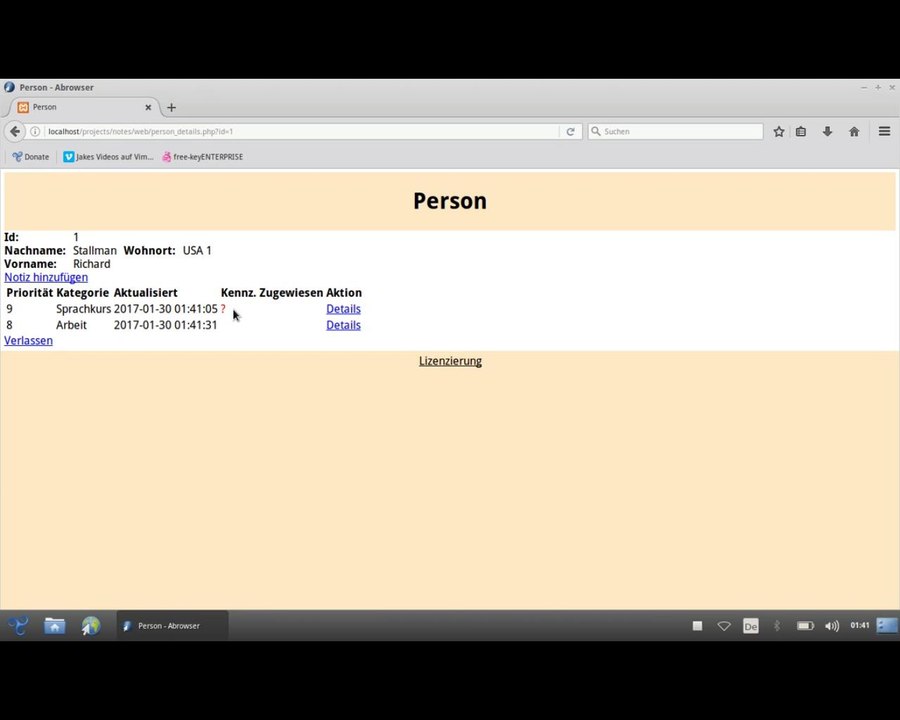Open the workspace switcher icon
The image size is (900, 720).
click(x=887, y=625)
